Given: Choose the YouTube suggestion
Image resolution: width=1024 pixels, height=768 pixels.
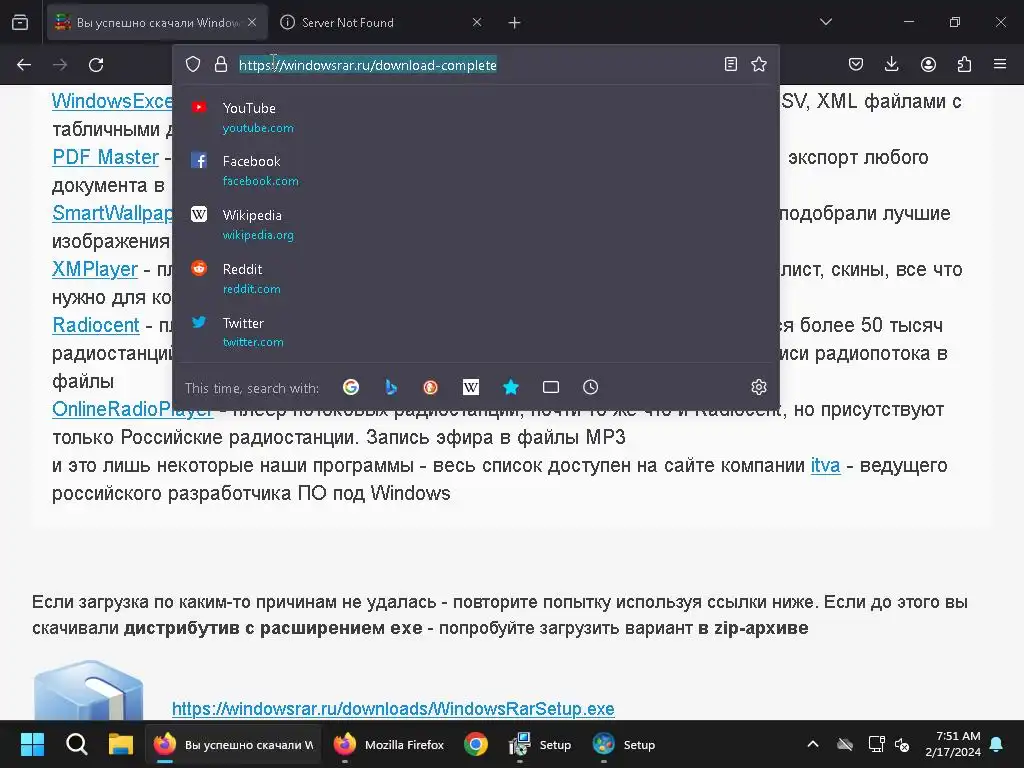Looking at the screenshot, I should 475,118.
